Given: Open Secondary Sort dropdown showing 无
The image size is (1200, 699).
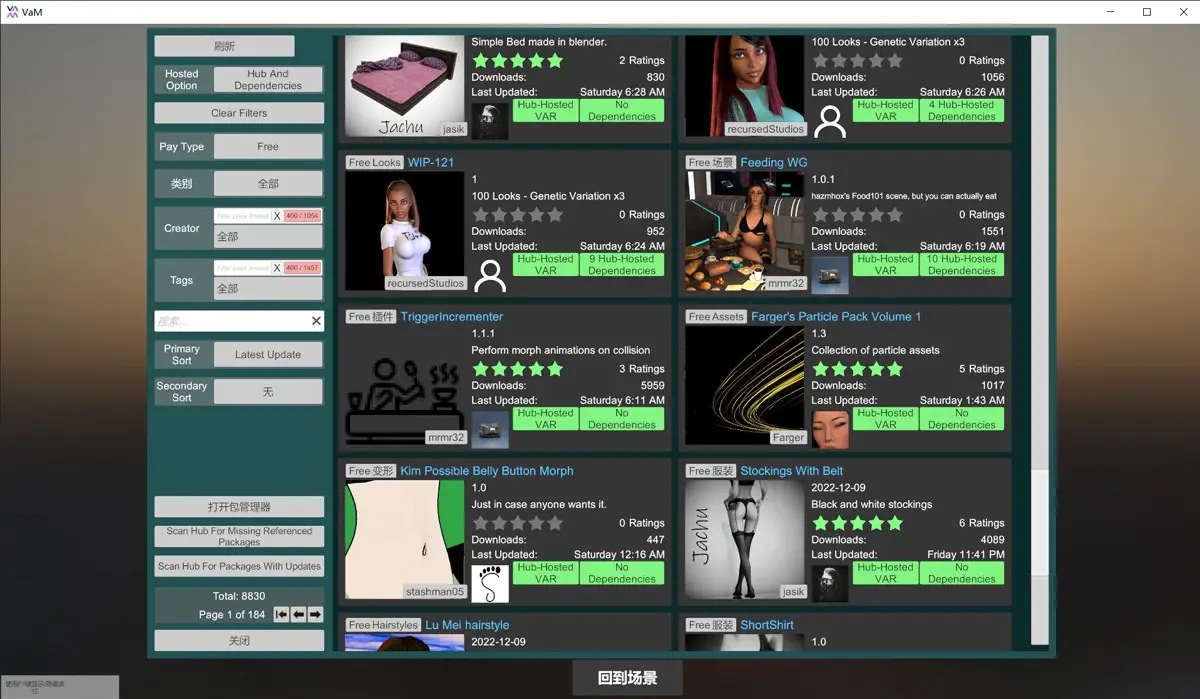Looking at the screenshot, I should [x=268, y=392].
